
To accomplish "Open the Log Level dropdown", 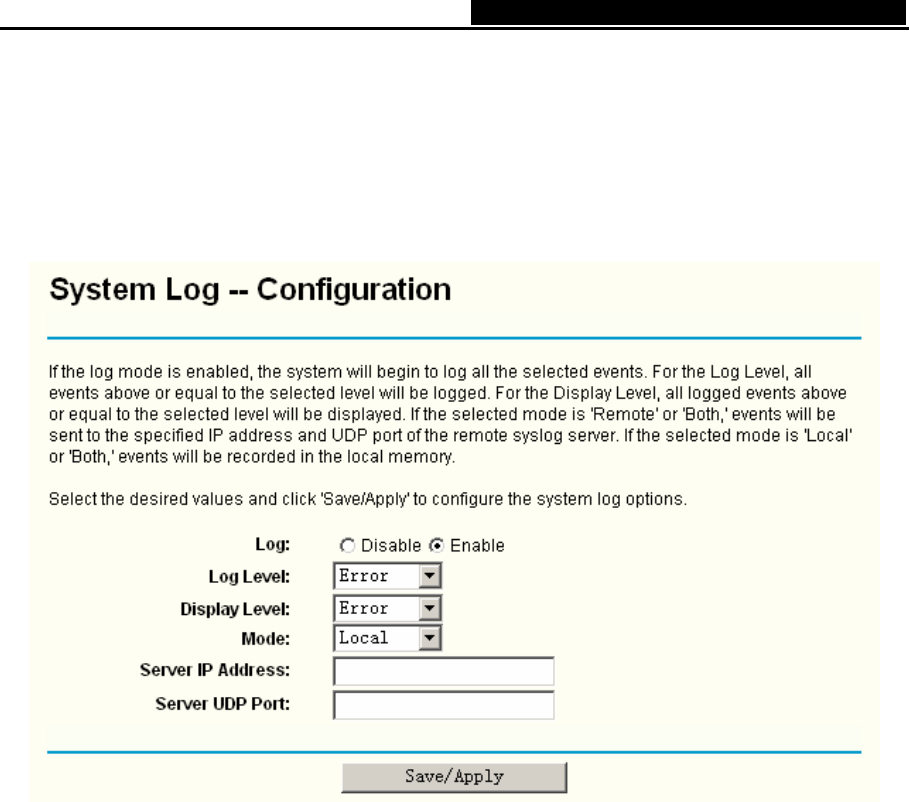I will pyautogui.click(x=387, y=576).
